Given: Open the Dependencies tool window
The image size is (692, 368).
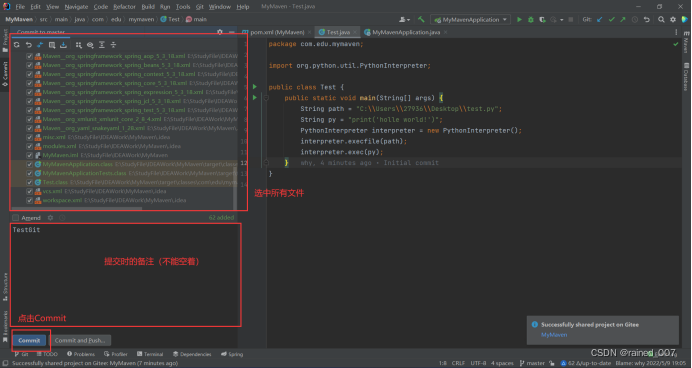Looking at the screenshot, I should click(192, 354).
